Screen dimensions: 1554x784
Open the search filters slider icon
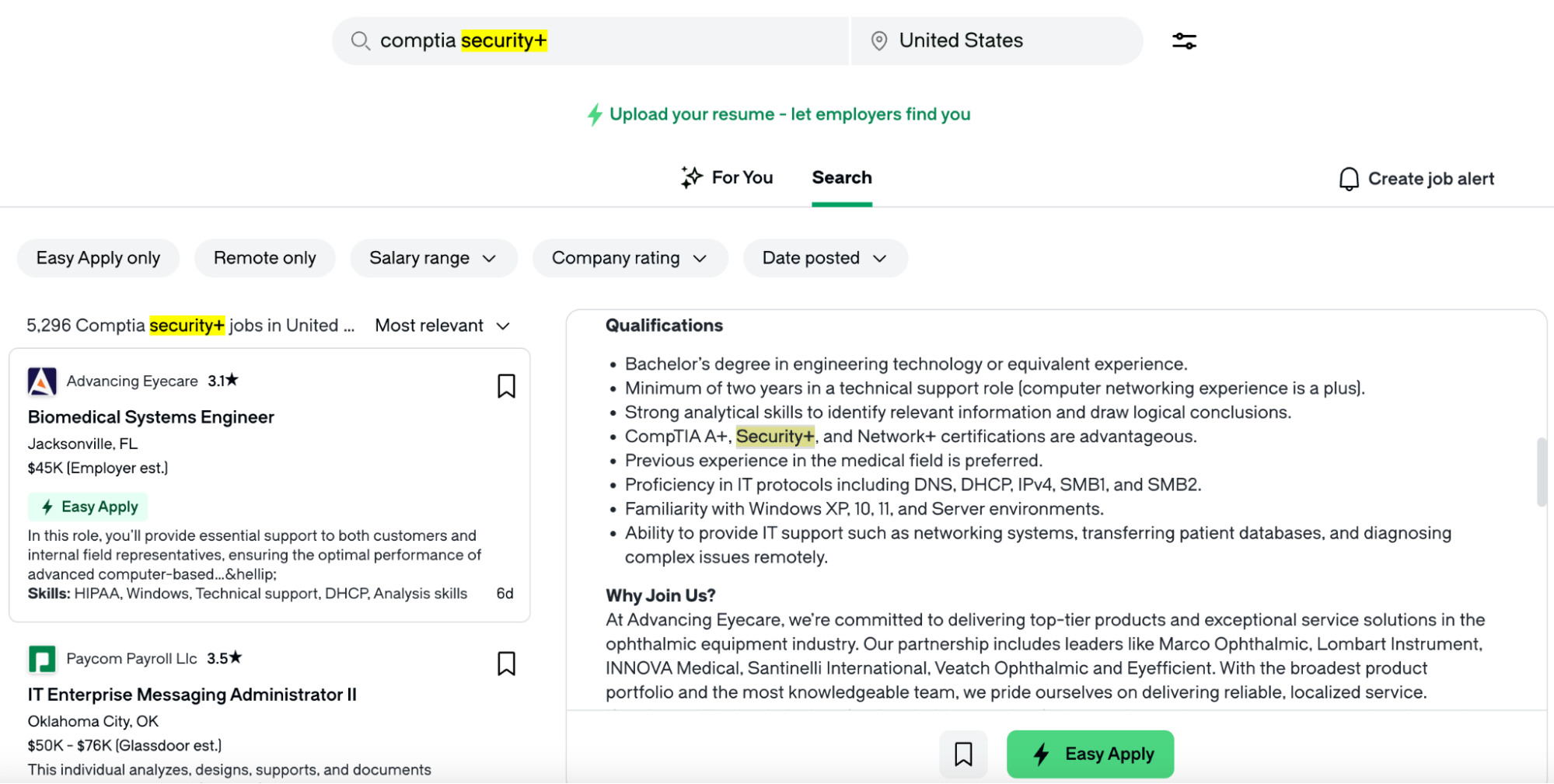(1184, 40)
